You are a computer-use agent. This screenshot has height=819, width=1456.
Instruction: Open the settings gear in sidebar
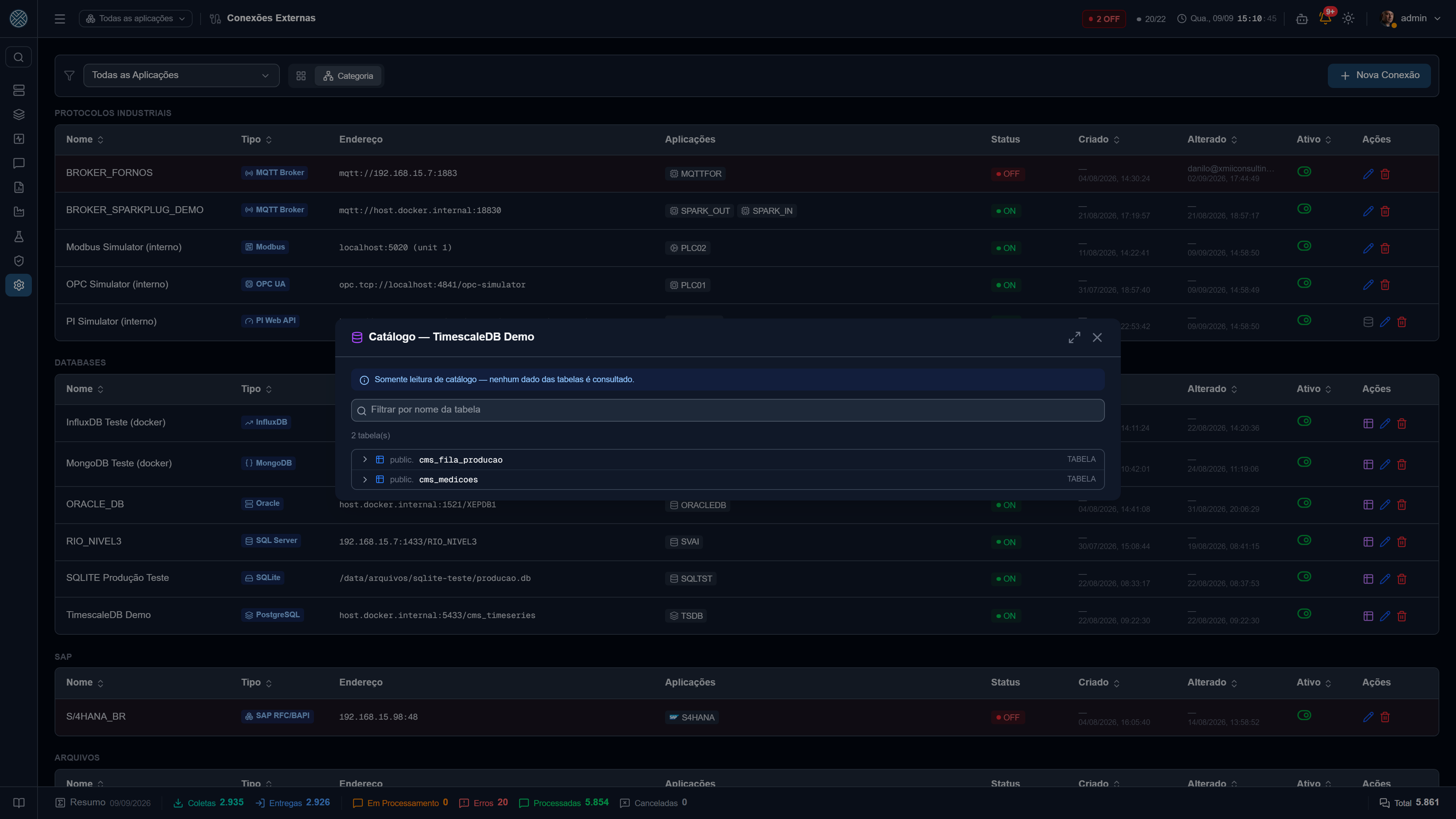(x=19, y=285)
